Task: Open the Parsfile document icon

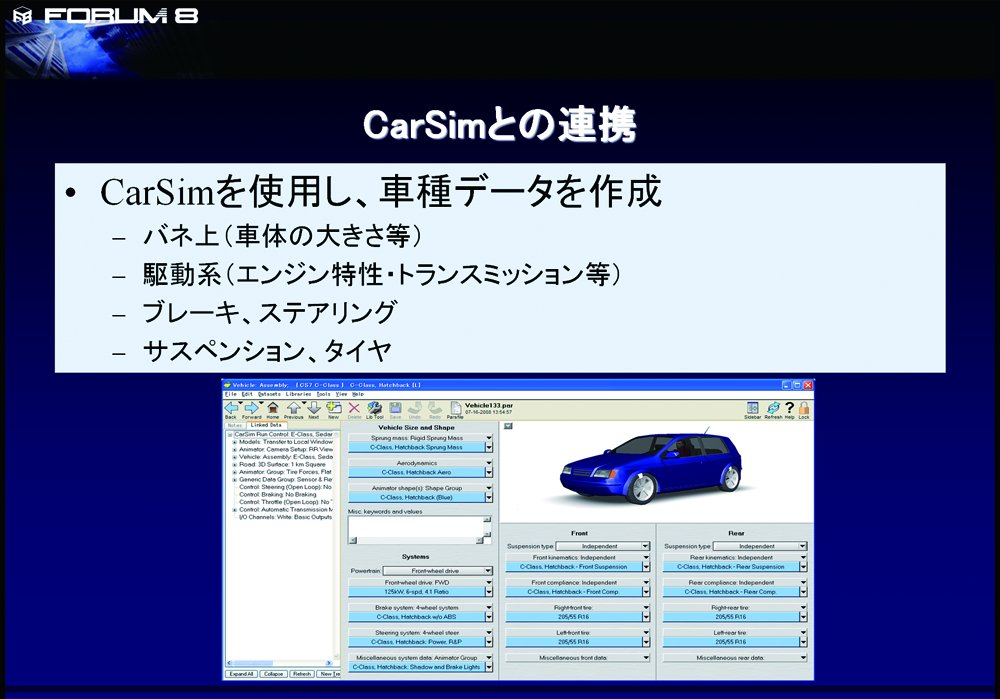Action: click(x=455, y=408)
